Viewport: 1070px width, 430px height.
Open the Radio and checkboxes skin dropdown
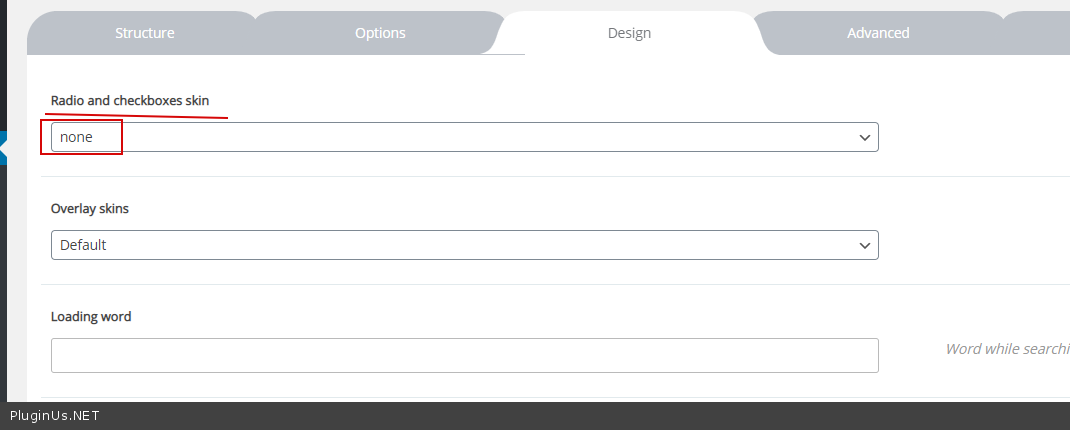tap(464, 137)
